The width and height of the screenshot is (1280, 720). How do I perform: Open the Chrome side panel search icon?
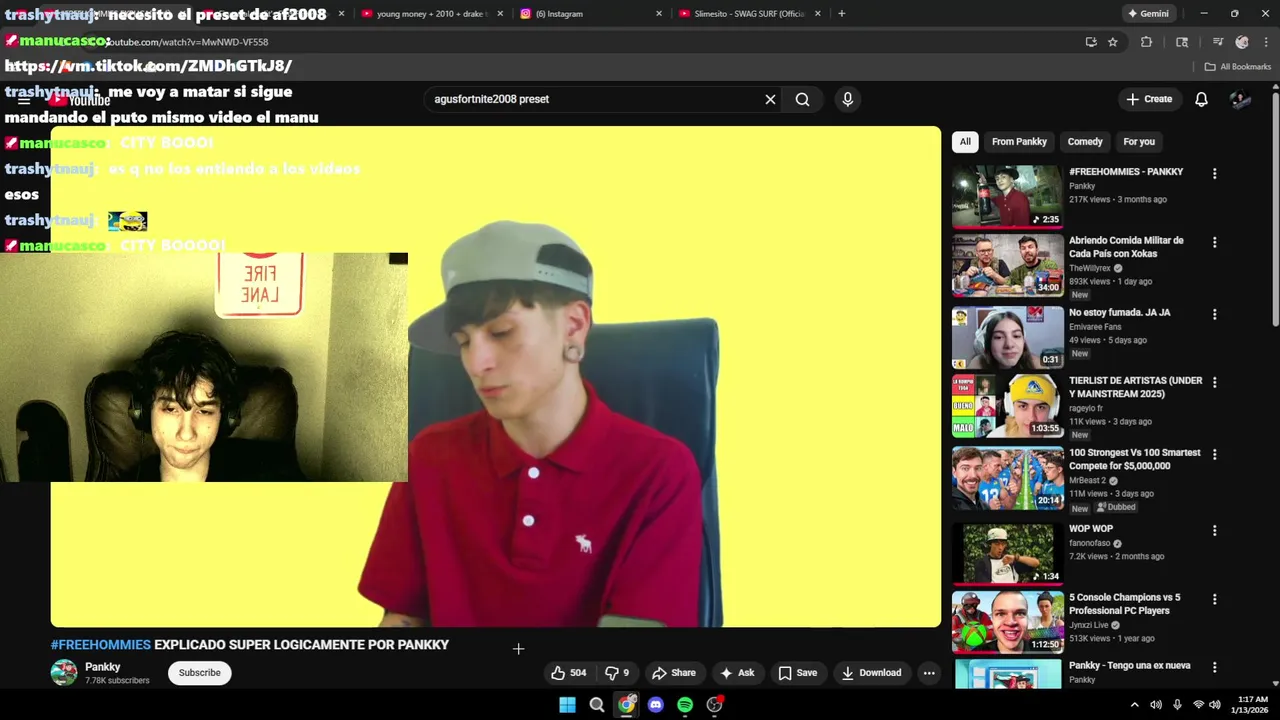pyautogui.click(x=1182, y=42)
